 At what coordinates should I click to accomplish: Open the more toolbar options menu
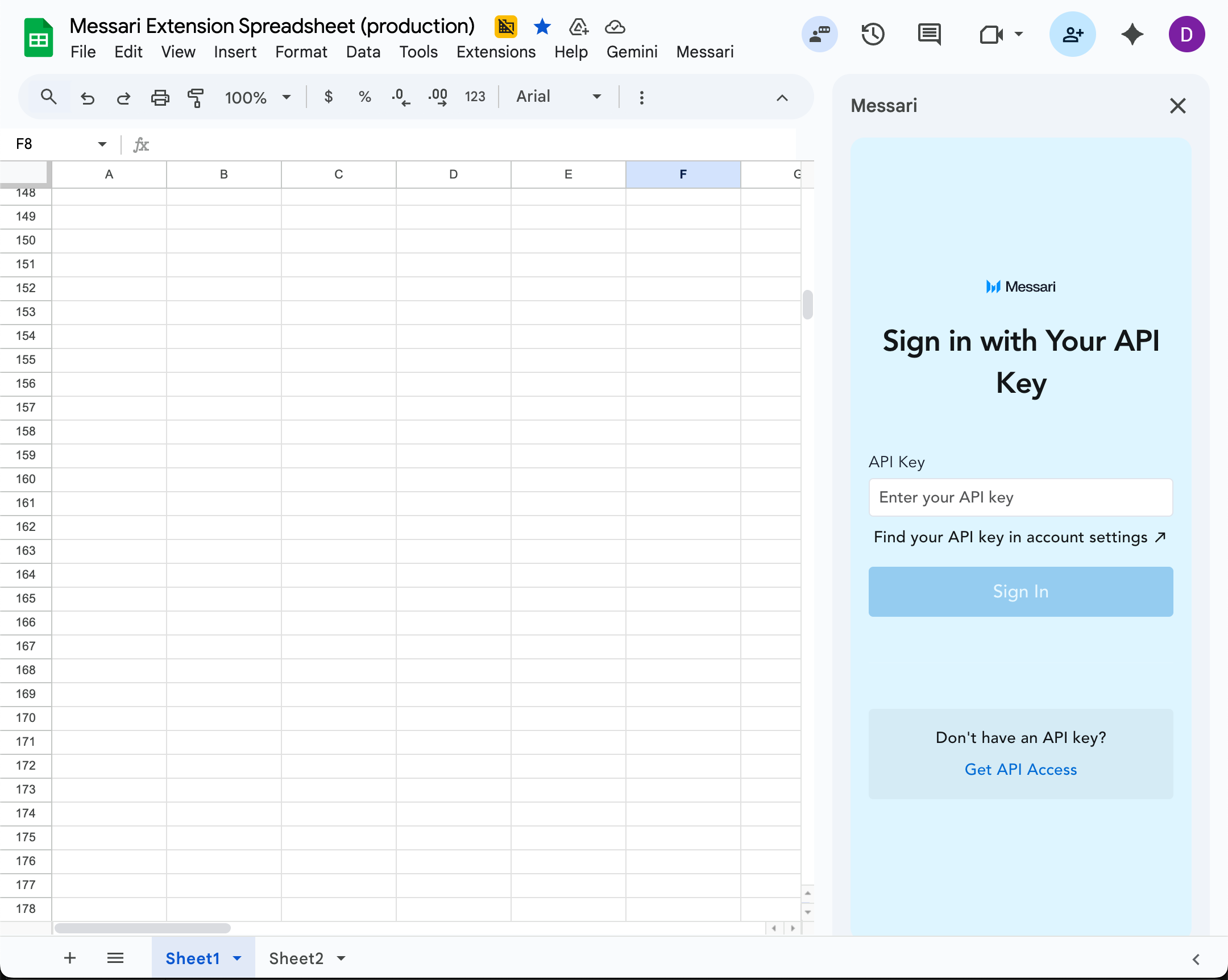click(x=641, y=97)
